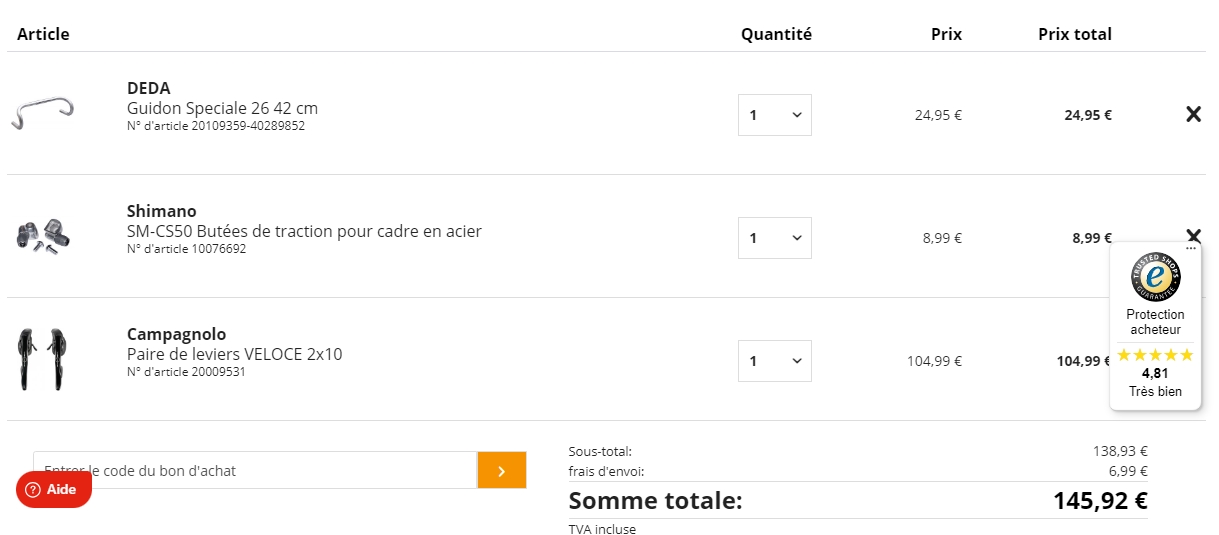Click the five-star rating in Trusted Shops badge
The height and width of the screenshot is (535, 1219).
pos(1155,355)
